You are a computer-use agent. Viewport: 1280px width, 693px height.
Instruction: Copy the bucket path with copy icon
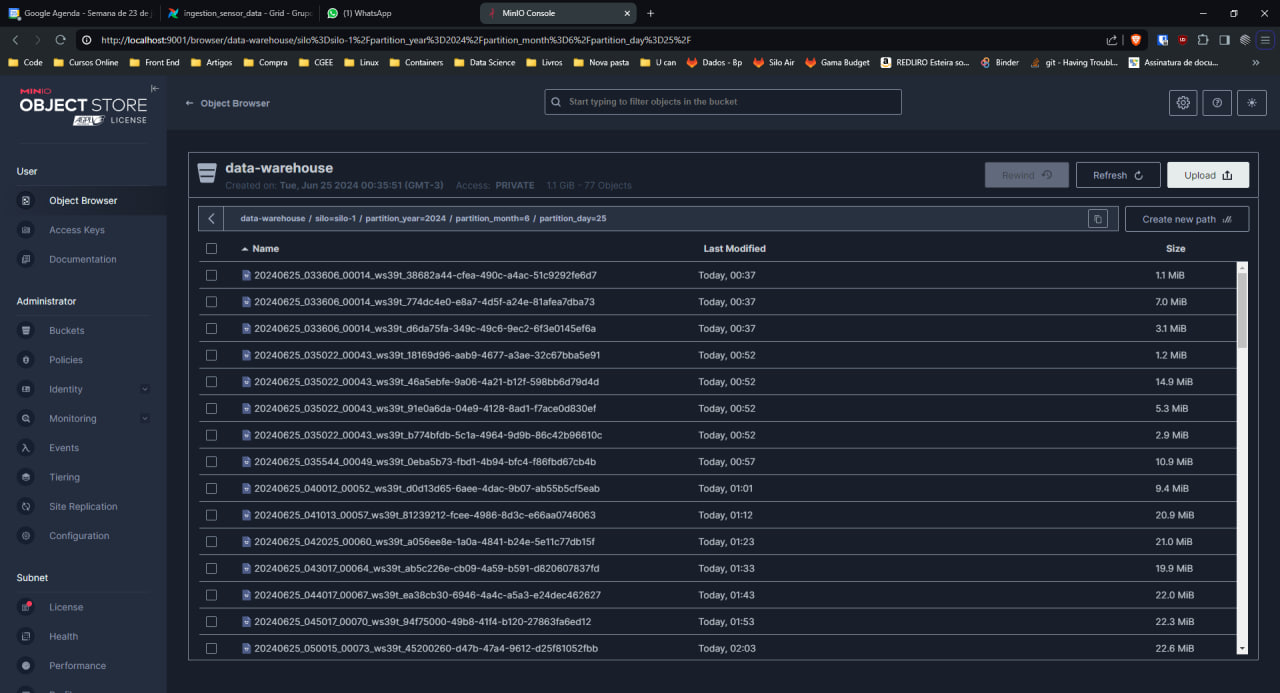pyautogui.click(x=1097, y=219)
